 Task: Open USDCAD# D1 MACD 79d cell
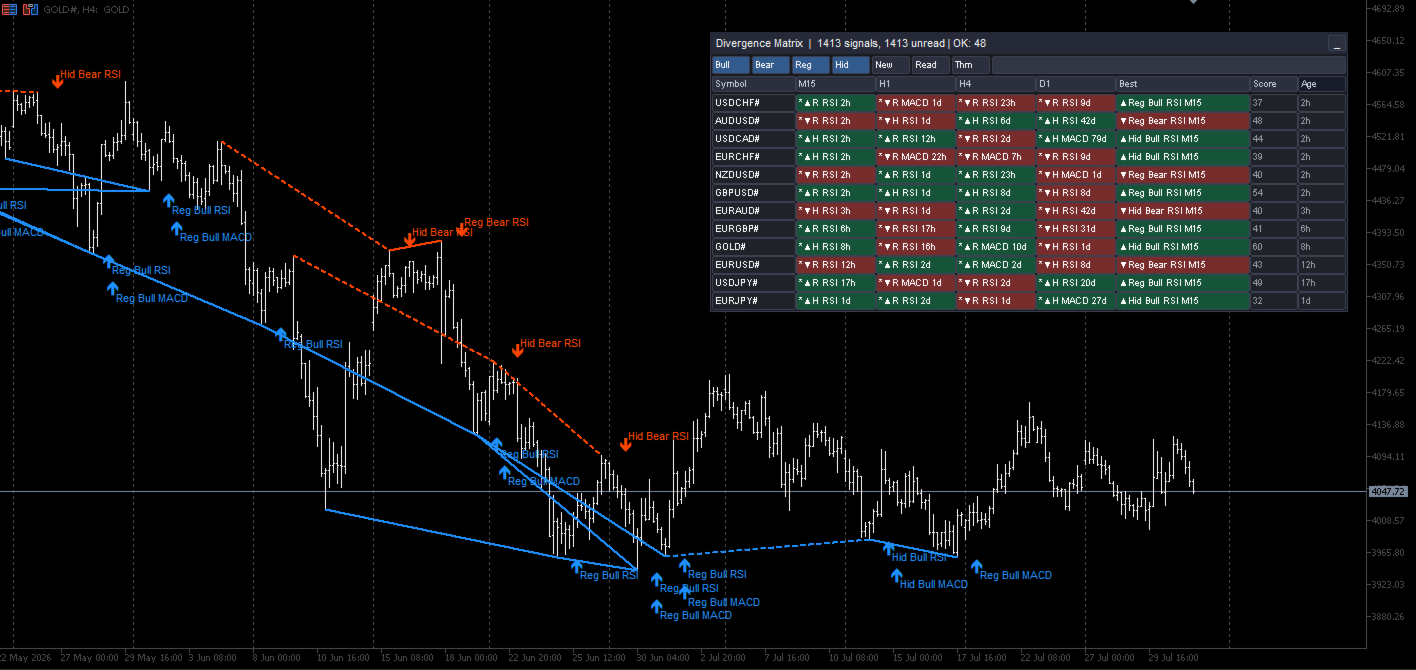1075,139
